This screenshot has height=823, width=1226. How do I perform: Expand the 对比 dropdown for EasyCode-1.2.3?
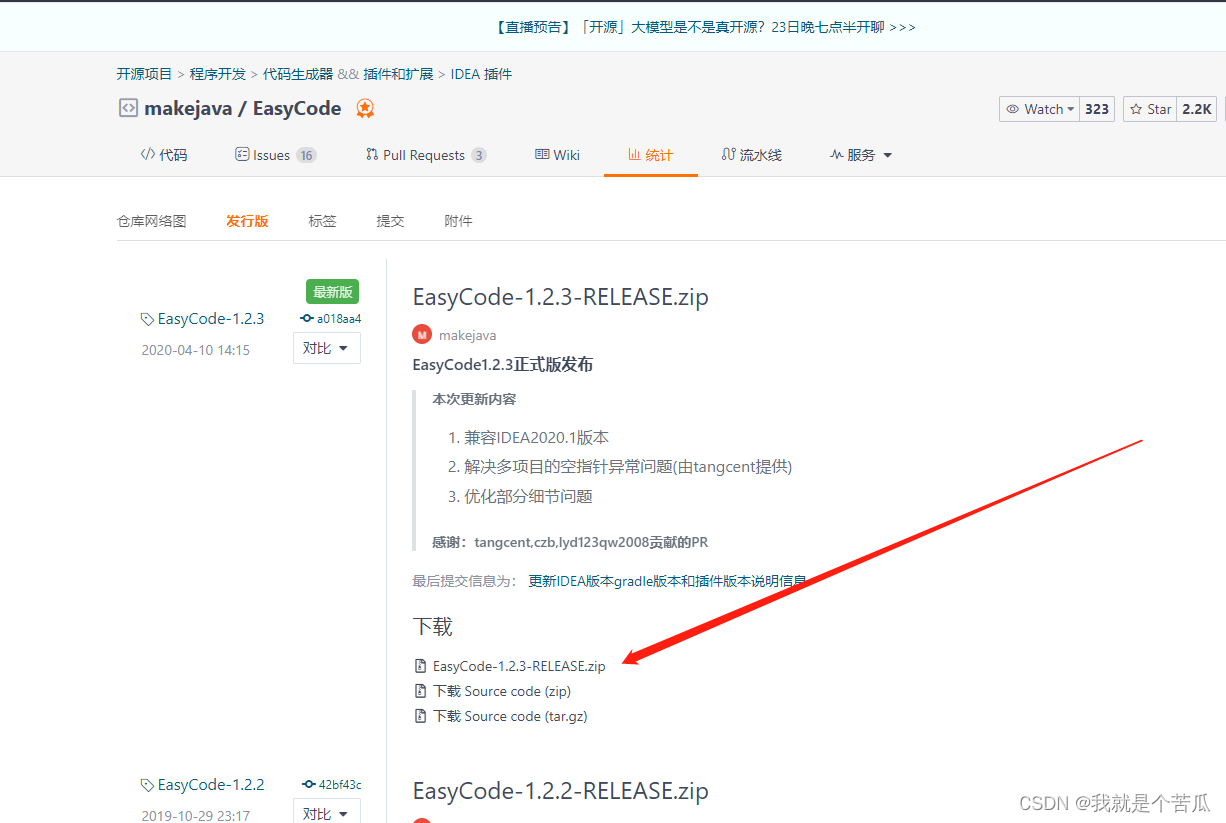click(x=326, y=348)
